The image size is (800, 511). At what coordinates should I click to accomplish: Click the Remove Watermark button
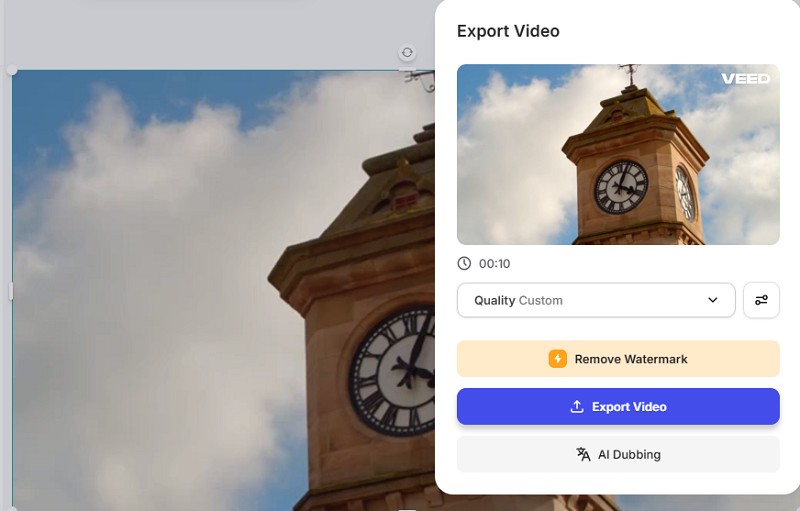coord(618,359)
